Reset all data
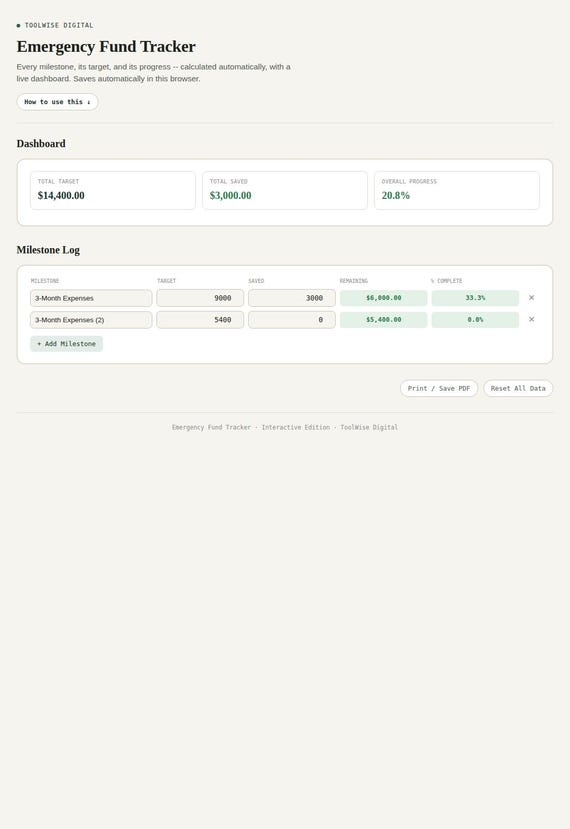The height and width of the screenshot is (829, 570). [518, 388]
